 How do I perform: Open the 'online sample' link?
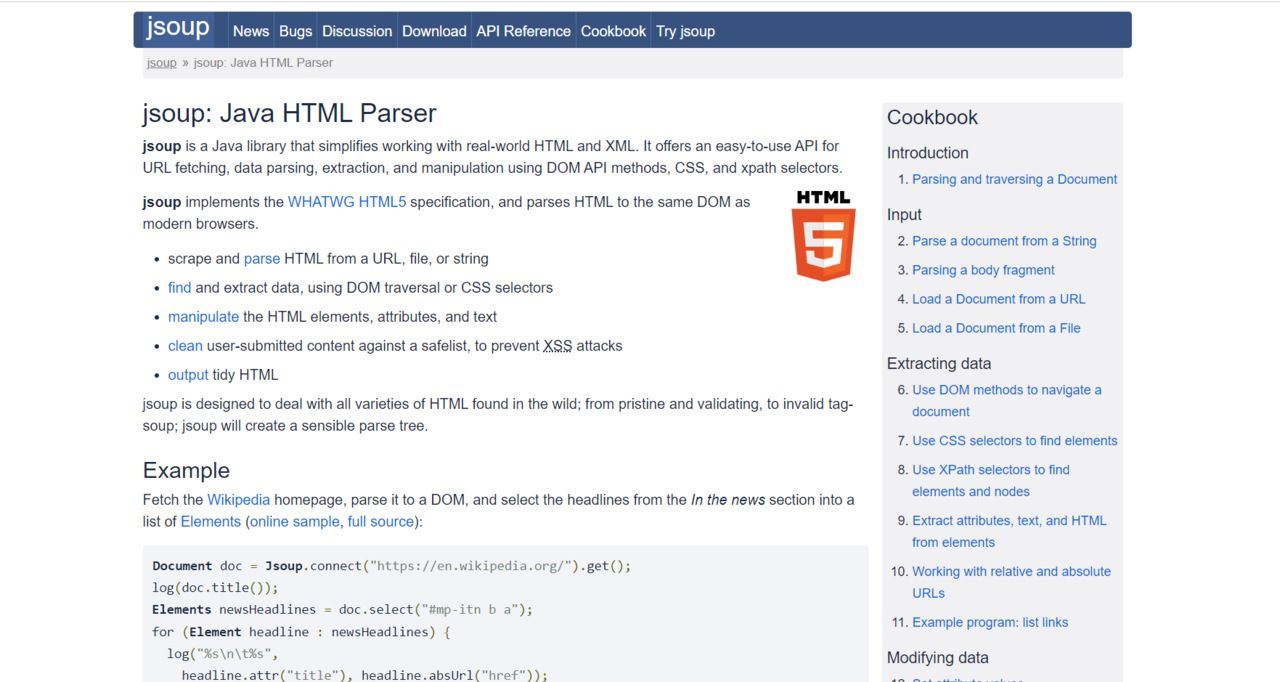pyautogui.click(x=294, y=521)
